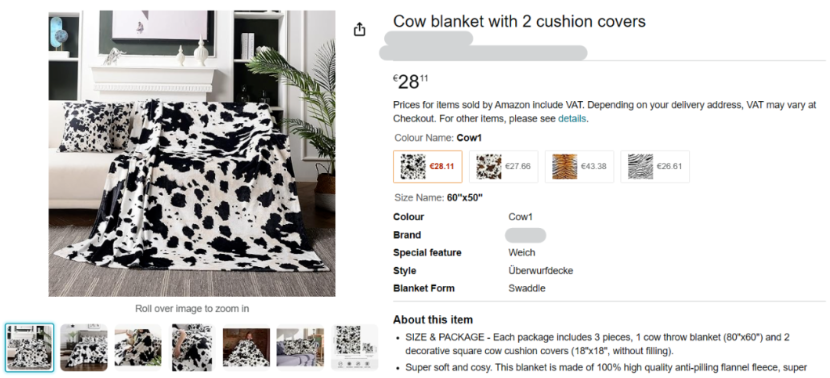830x378 pixels.
Task: Select the first thumbnail of sofa blanket
Action: (30, 347)
